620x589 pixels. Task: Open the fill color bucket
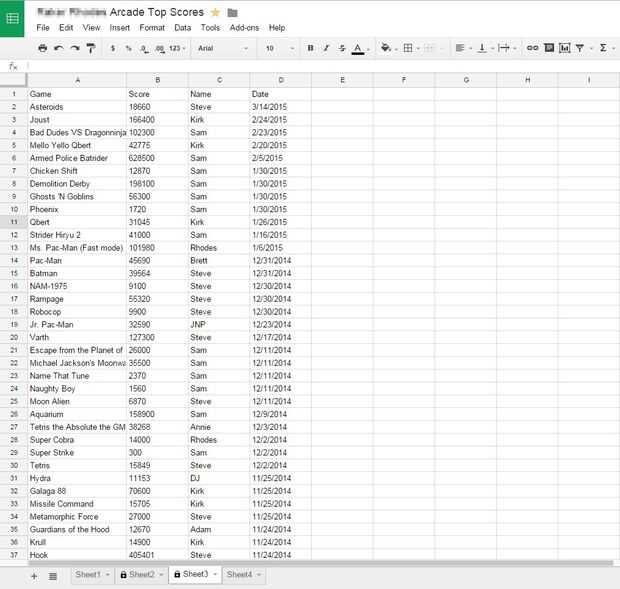click(x=388, y=48)
